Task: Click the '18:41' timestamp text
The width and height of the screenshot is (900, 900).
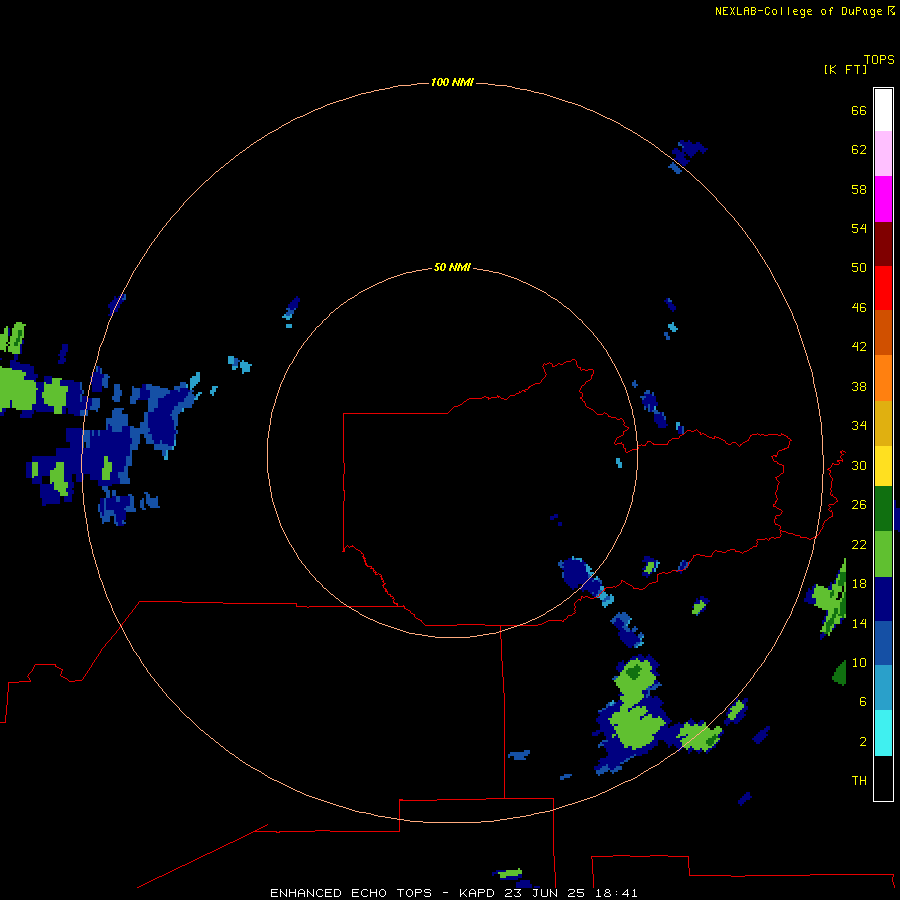Action: 616,893
